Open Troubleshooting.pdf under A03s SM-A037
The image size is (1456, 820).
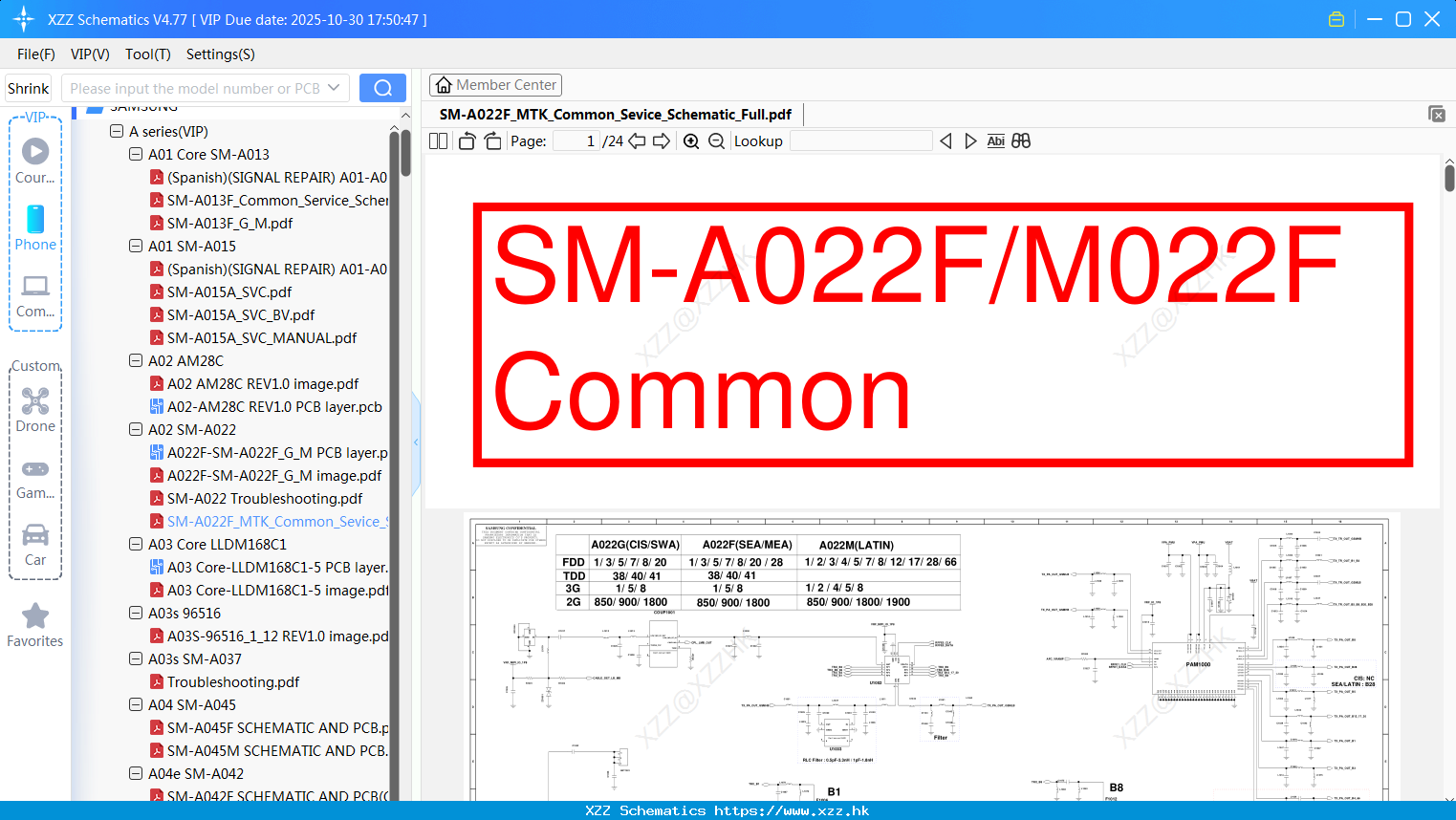pos(232,681)
